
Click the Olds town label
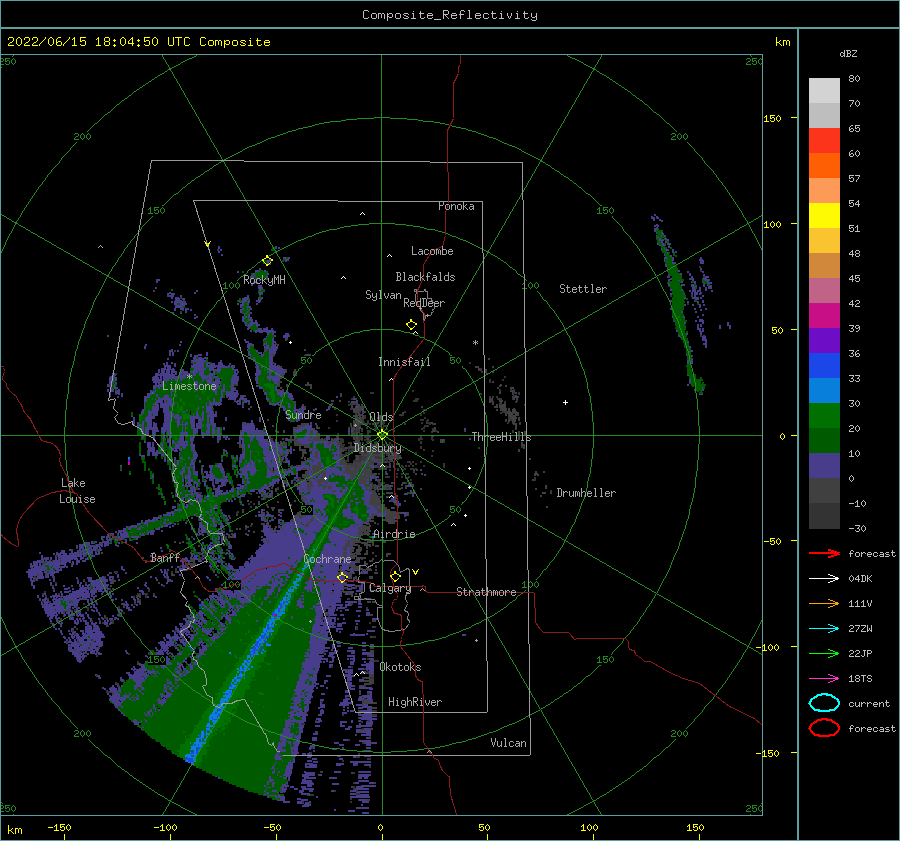click(381, 417)
